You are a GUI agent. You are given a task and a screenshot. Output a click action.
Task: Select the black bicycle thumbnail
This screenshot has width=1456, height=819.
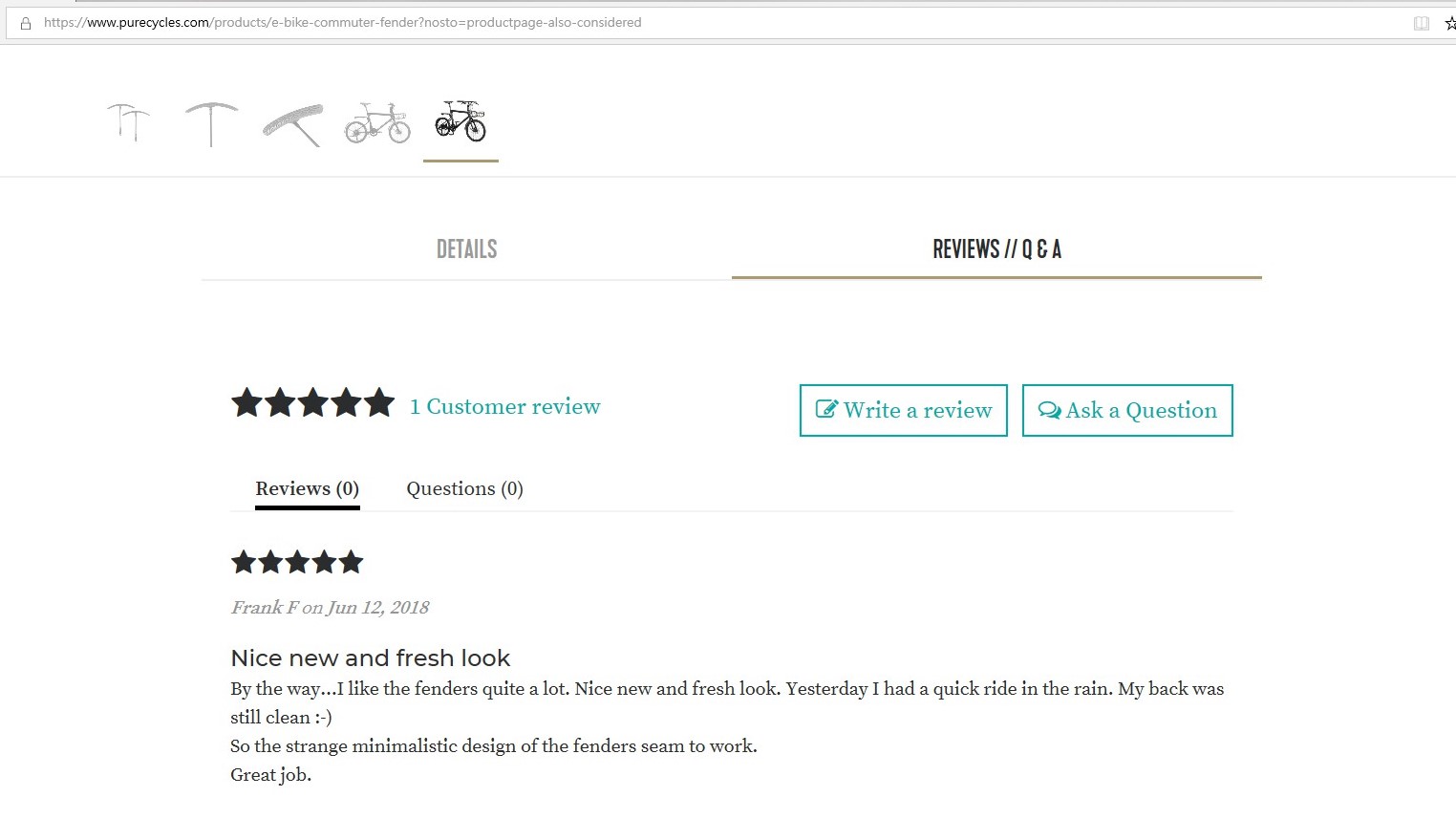tap(460, 122)
